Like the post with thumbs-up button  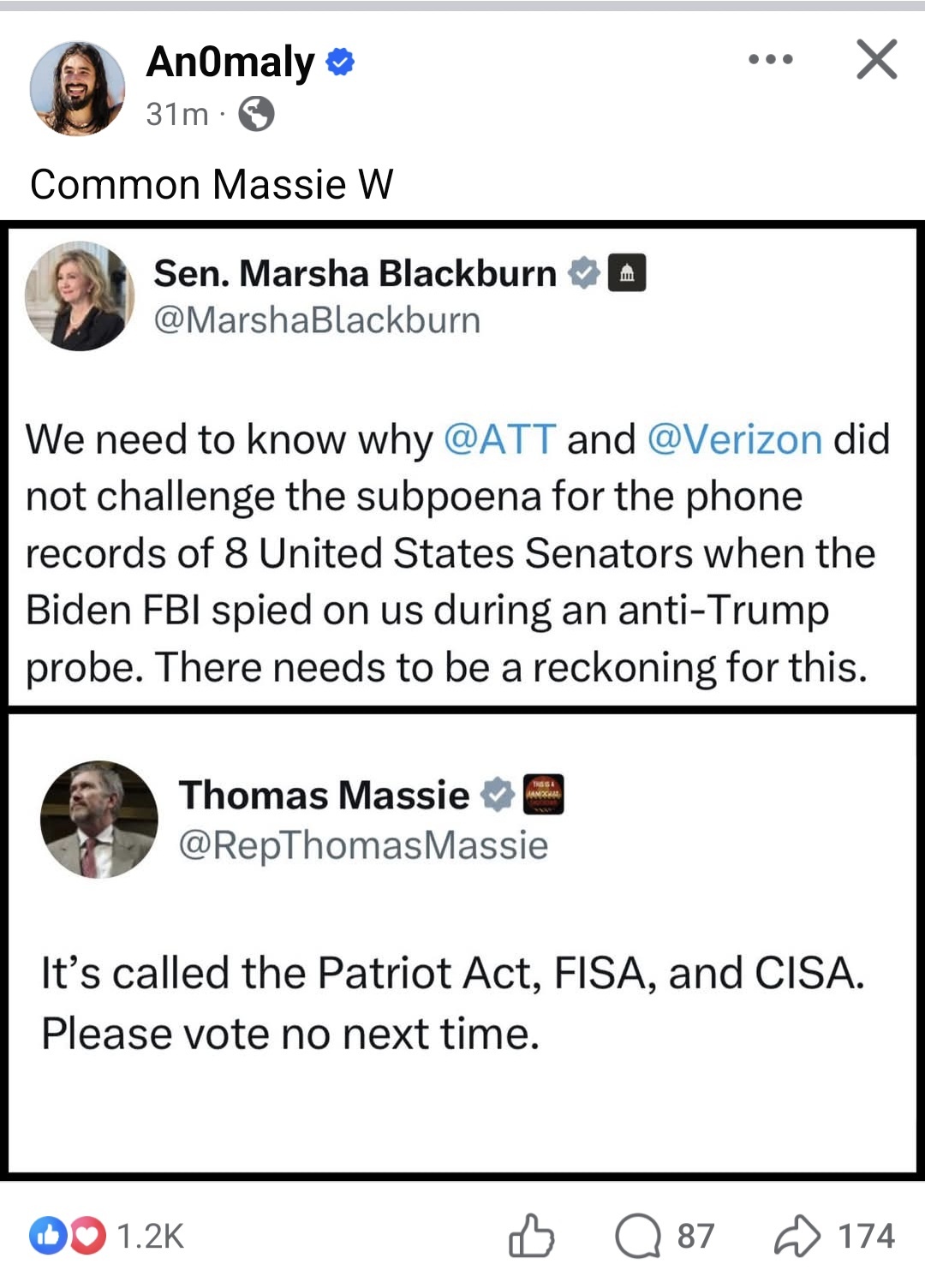tap(531, 1236)
